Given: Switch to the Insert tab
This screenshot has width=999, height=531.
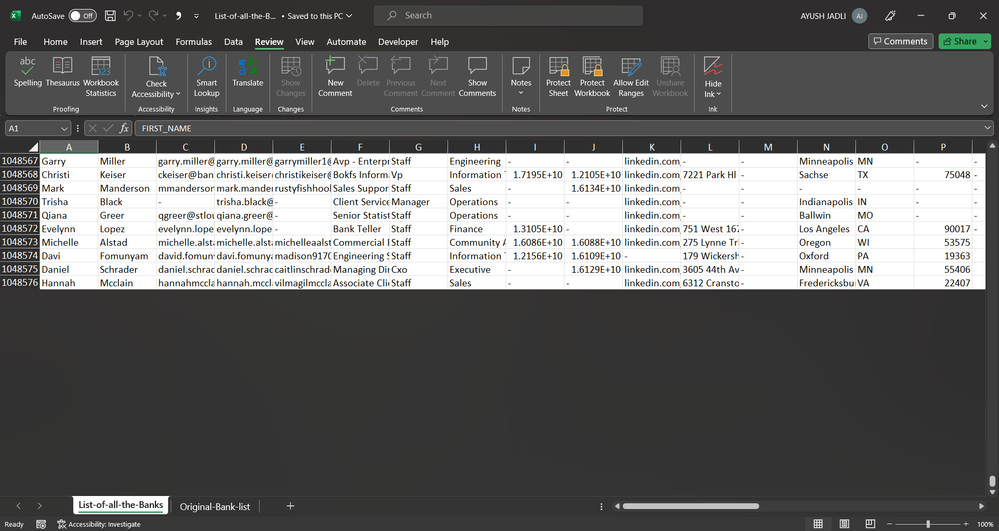Looking at the screenshot, I should (x=91, y=41).
